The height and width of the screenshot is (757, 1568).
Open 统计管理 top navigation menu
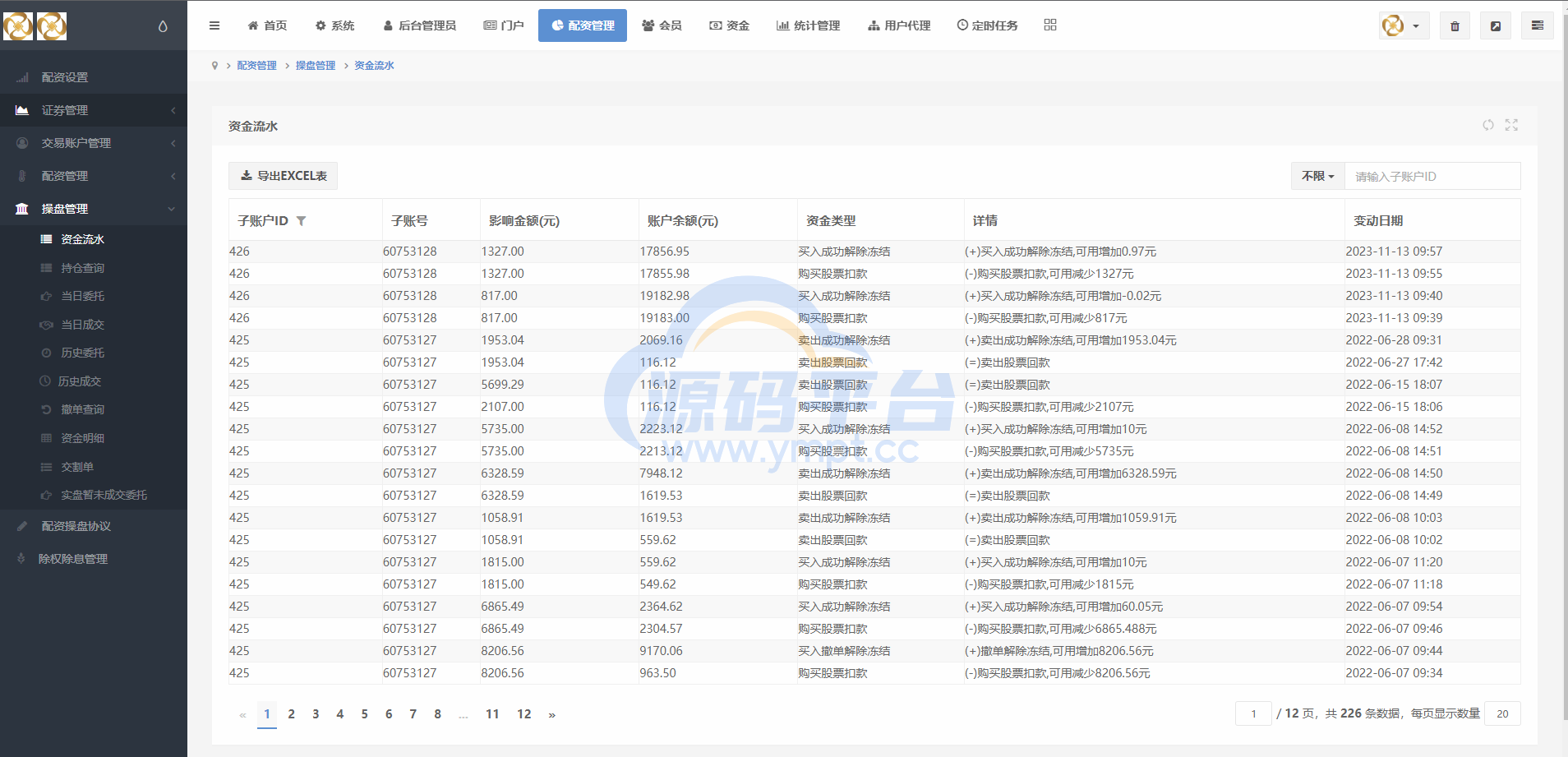point(808,25)
